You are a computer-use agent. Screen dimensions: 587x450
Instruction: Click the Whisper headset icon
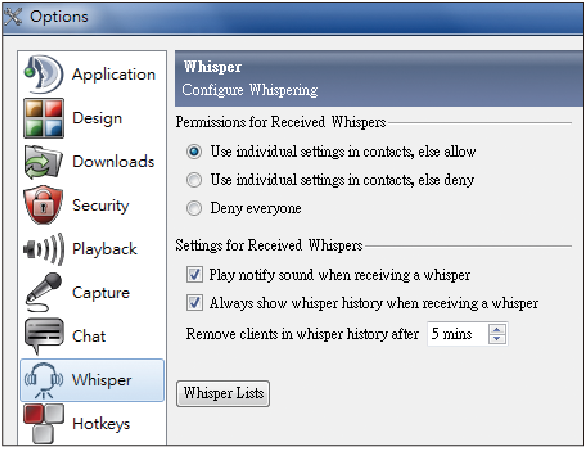click(43, 380)
